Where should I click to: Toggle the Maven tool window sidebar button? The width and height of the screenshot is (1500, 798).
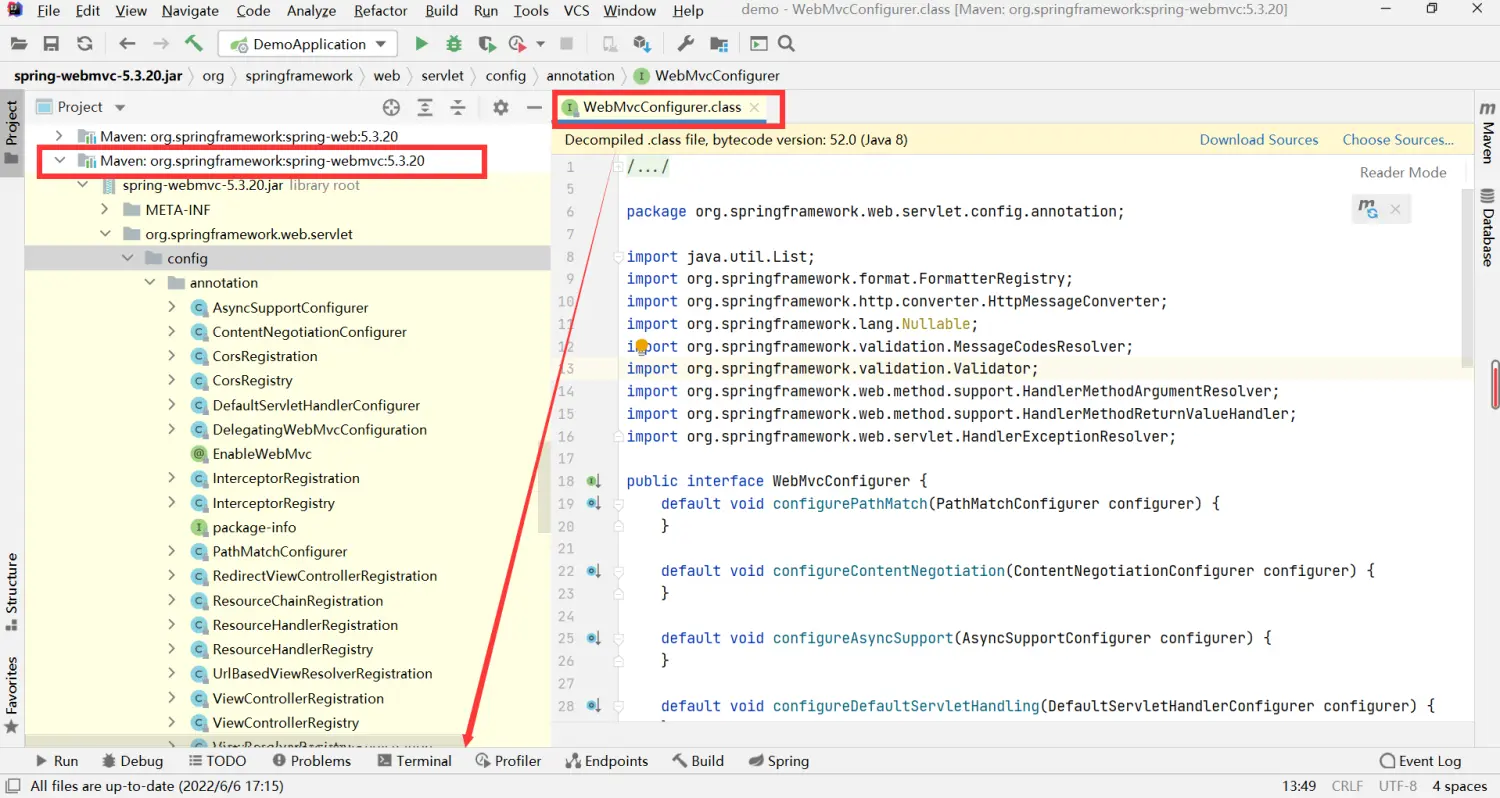point(1487,132)
